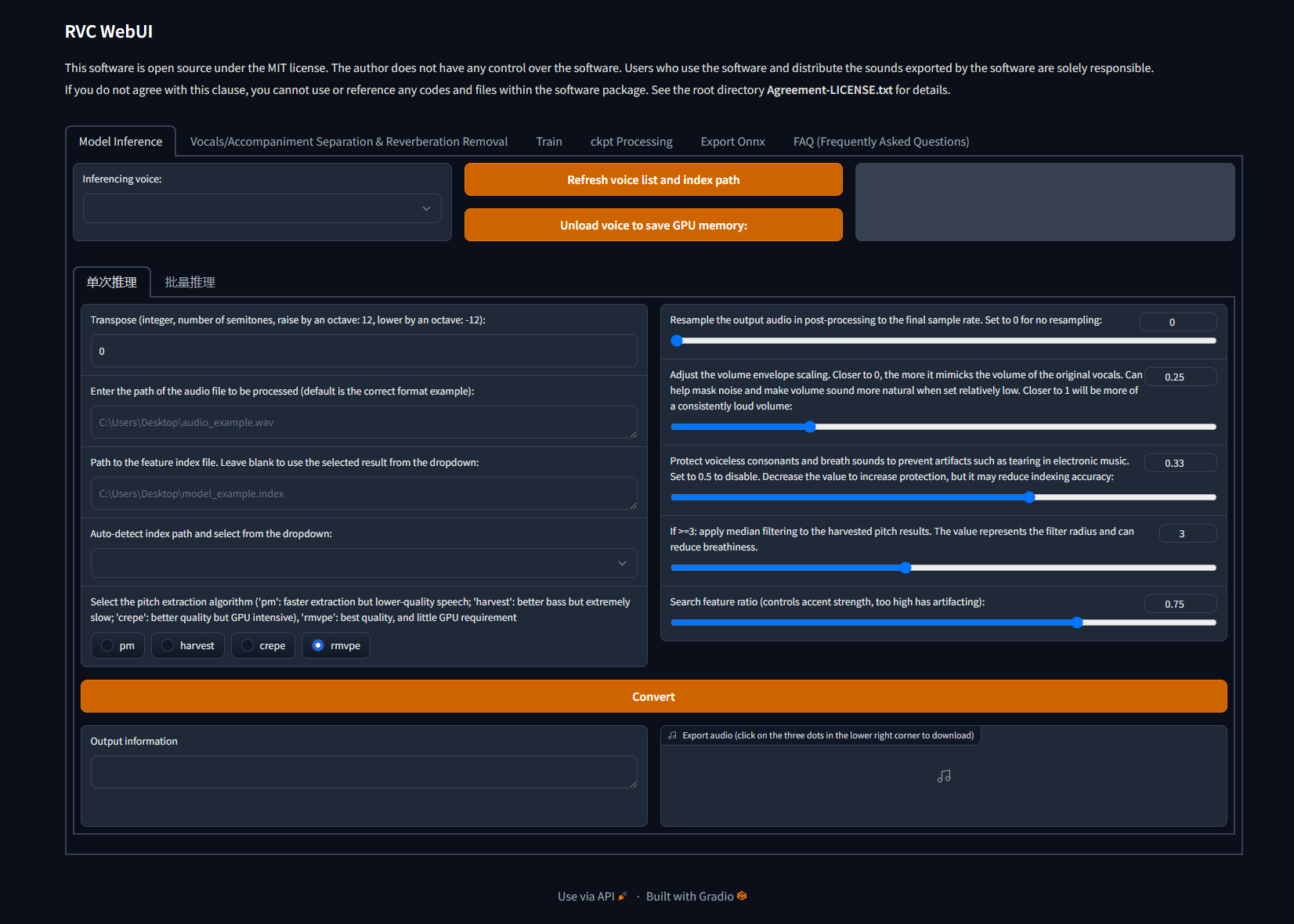Click the feature ratio value box 0.75
Image resolution: width=1294 pixels, height=924 pixels.
[1180, 604]
